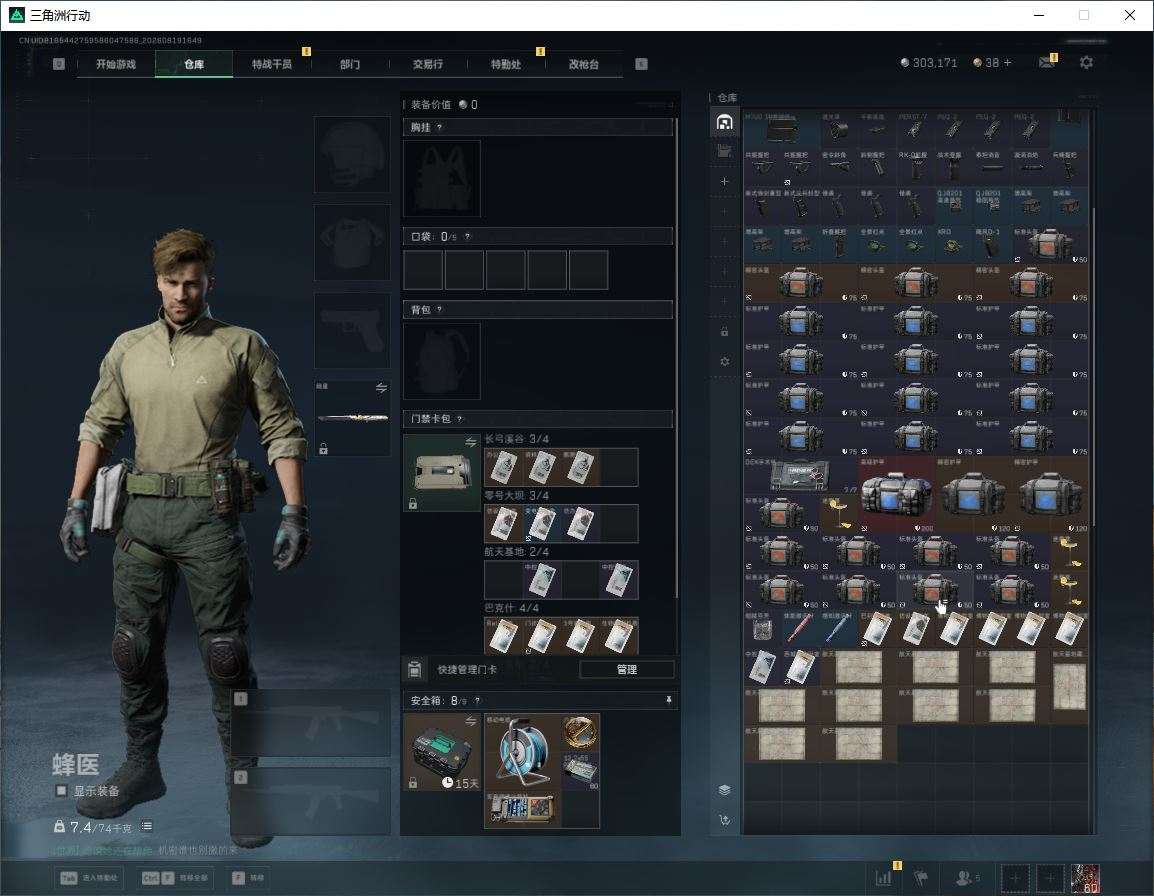The width and height of the screenshot is (1154, 896).
Task: Click the swap arrows on the safe box
Action: (470, 722)
